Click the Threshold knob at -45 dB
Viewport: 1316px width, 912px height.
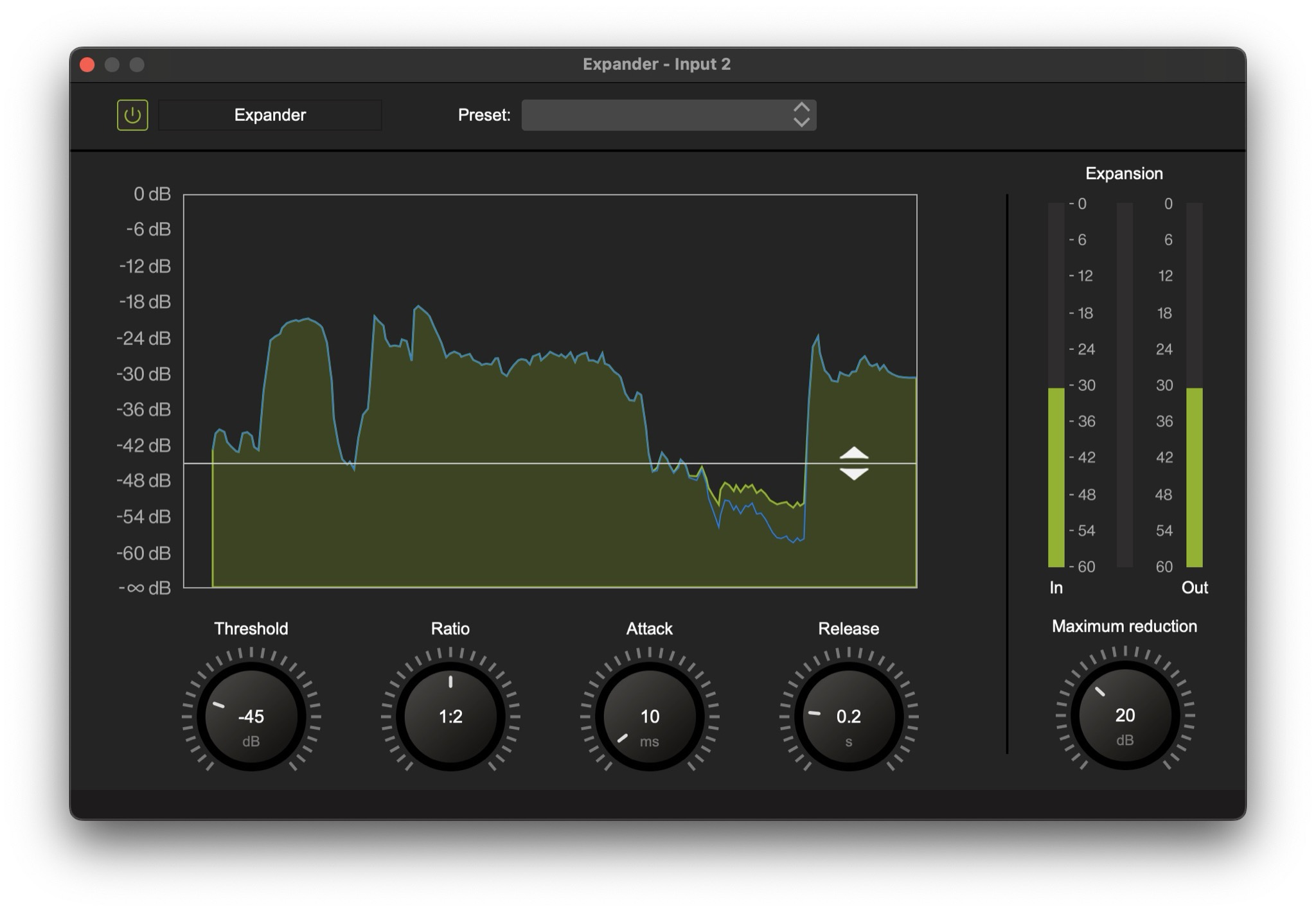click(x=251, y=716)
